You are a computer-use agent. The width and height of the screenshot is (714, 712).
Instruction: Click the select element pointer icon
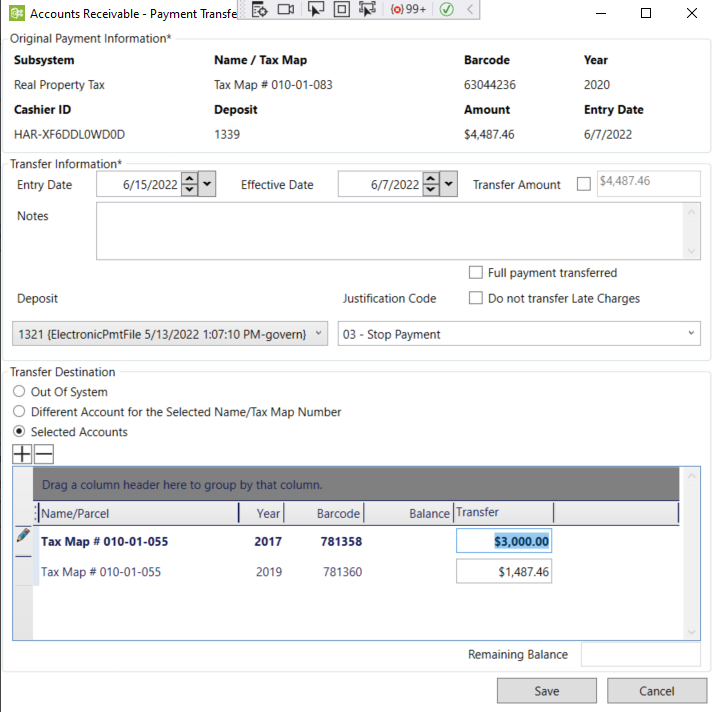[x=315, y=9]
